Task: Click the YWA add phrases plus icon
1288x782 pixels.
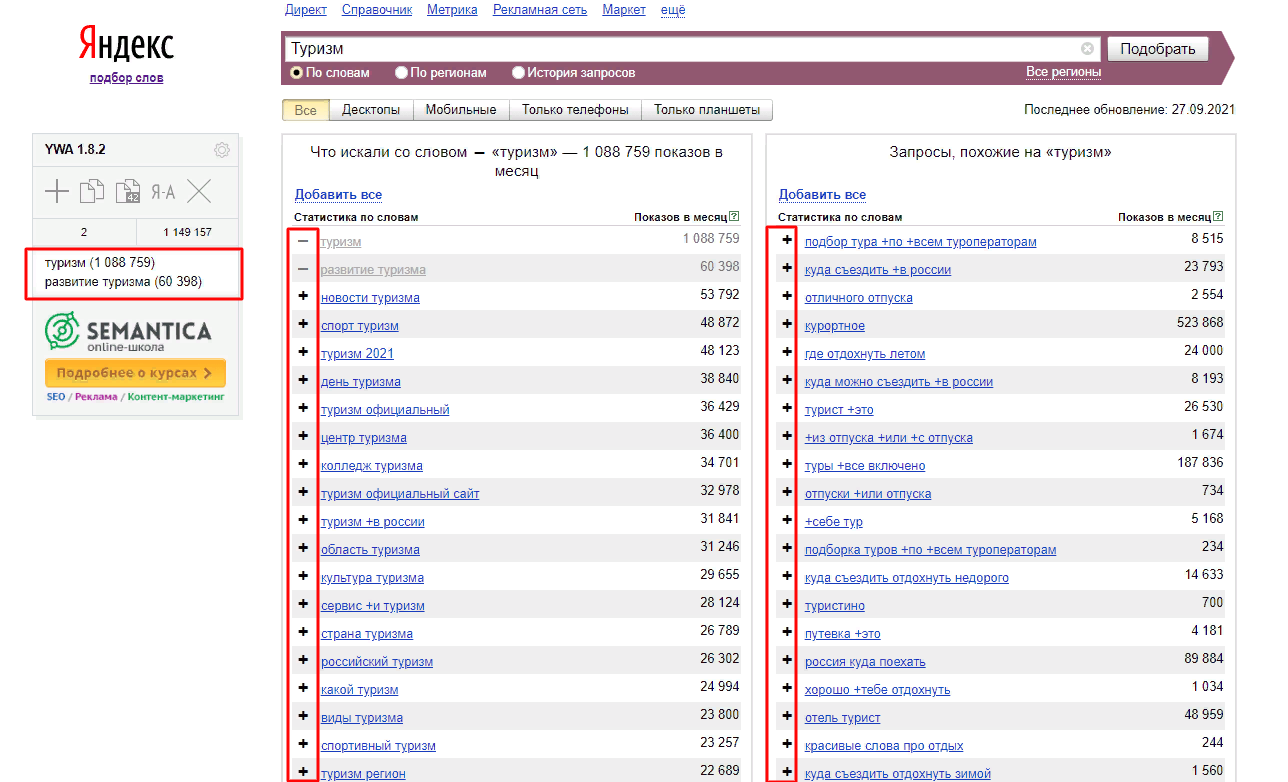Action: 57,191
